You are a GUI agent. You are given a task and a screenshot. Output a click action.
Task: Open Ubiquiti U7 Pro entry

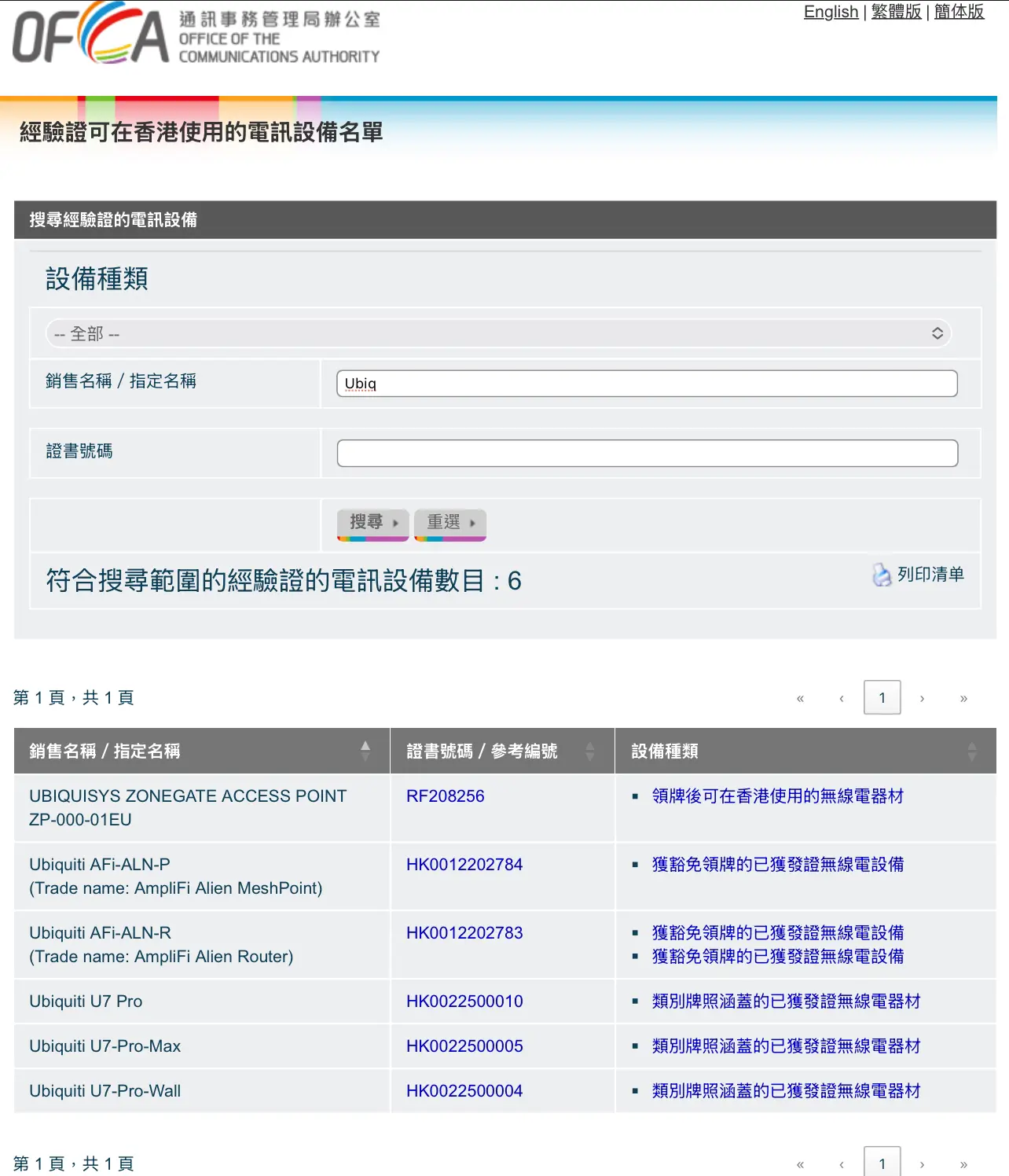coord(86,1001)
